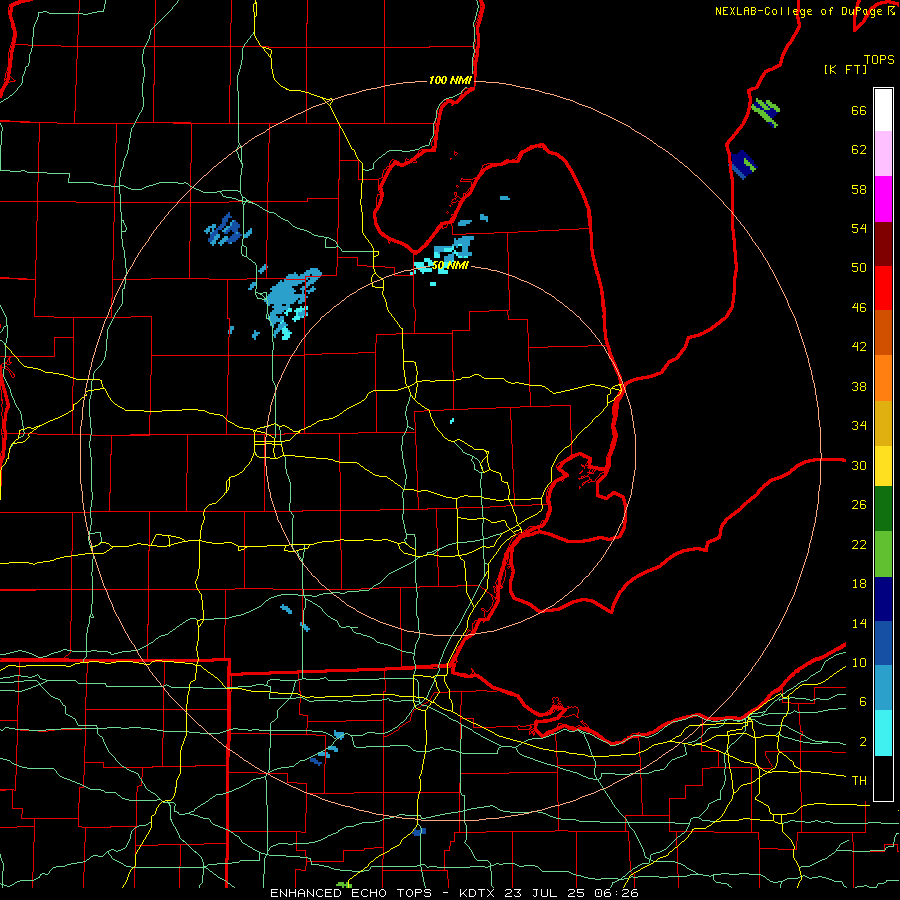Click the [K FT] units label

(x=845, y=69)
